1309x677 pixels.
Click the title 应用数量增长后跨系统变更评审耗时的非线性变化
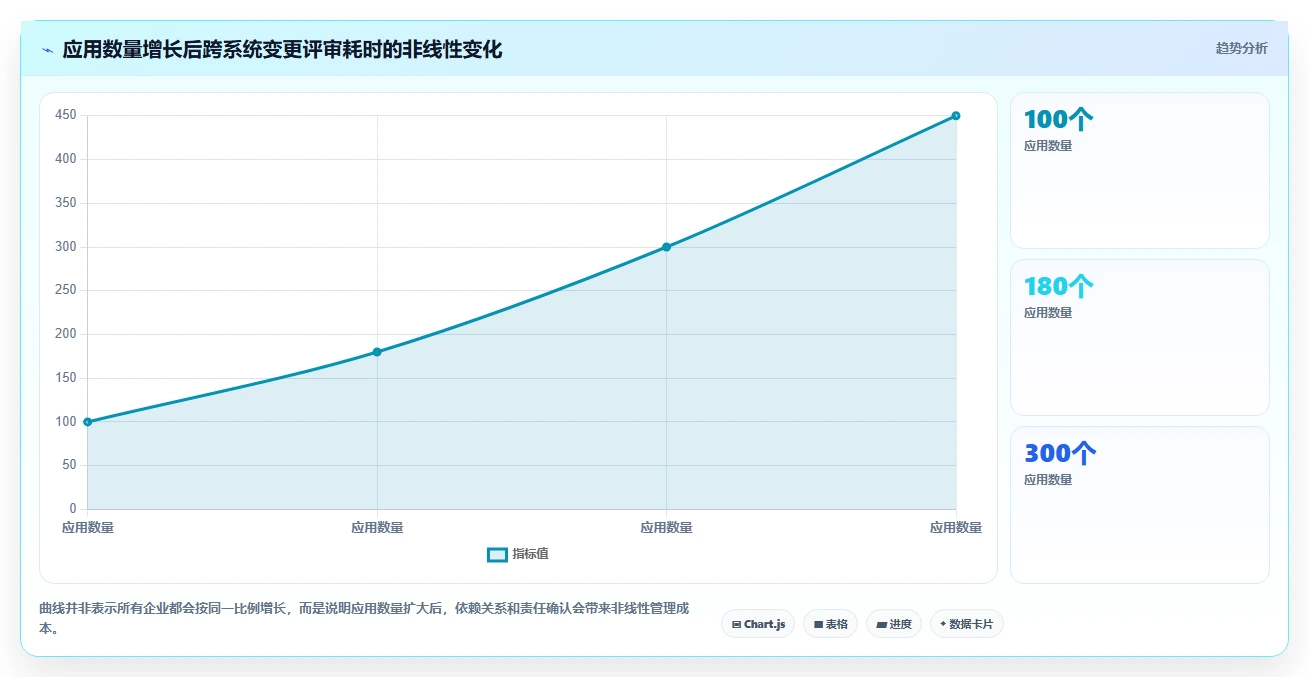pos(282,49)
